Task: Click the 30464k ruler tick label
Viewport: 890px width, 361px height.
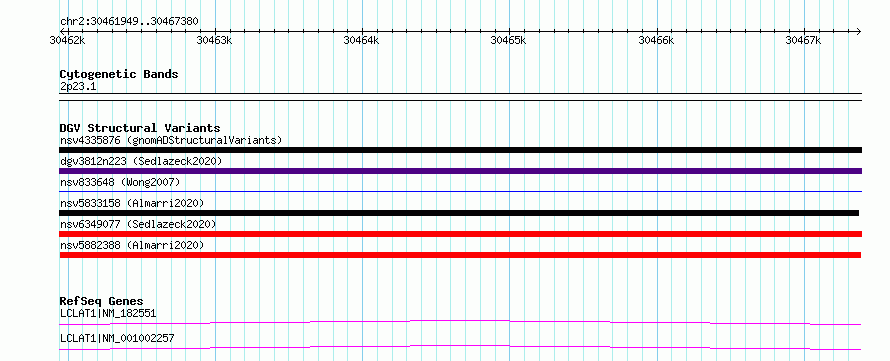Action: [x=362, y=40]
